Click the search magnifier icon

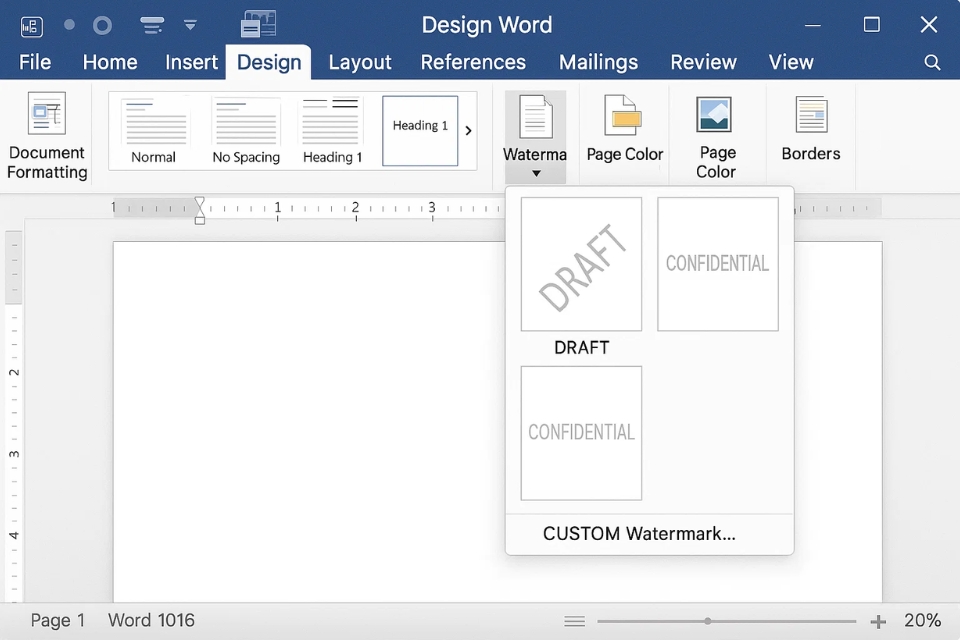tap(932, 62)
